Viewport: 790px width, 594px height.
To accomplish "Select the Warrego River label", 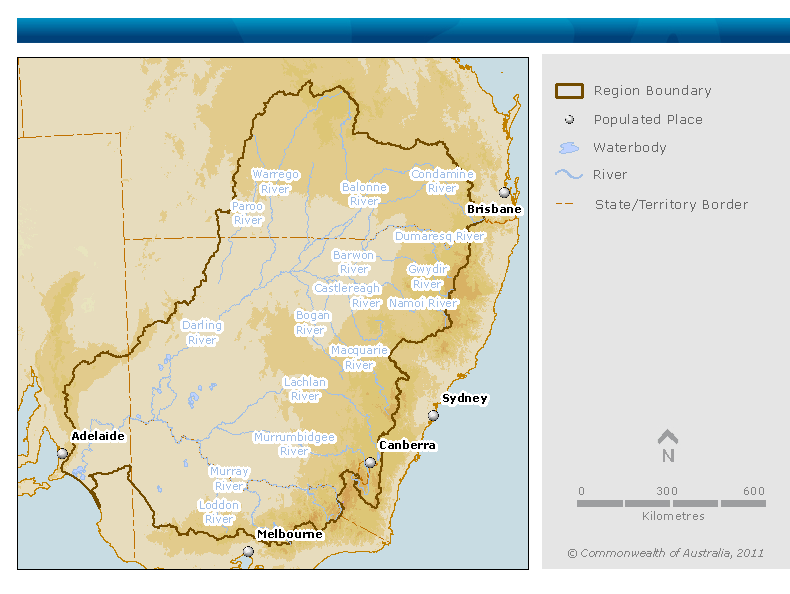I will [x=275, y=182].
